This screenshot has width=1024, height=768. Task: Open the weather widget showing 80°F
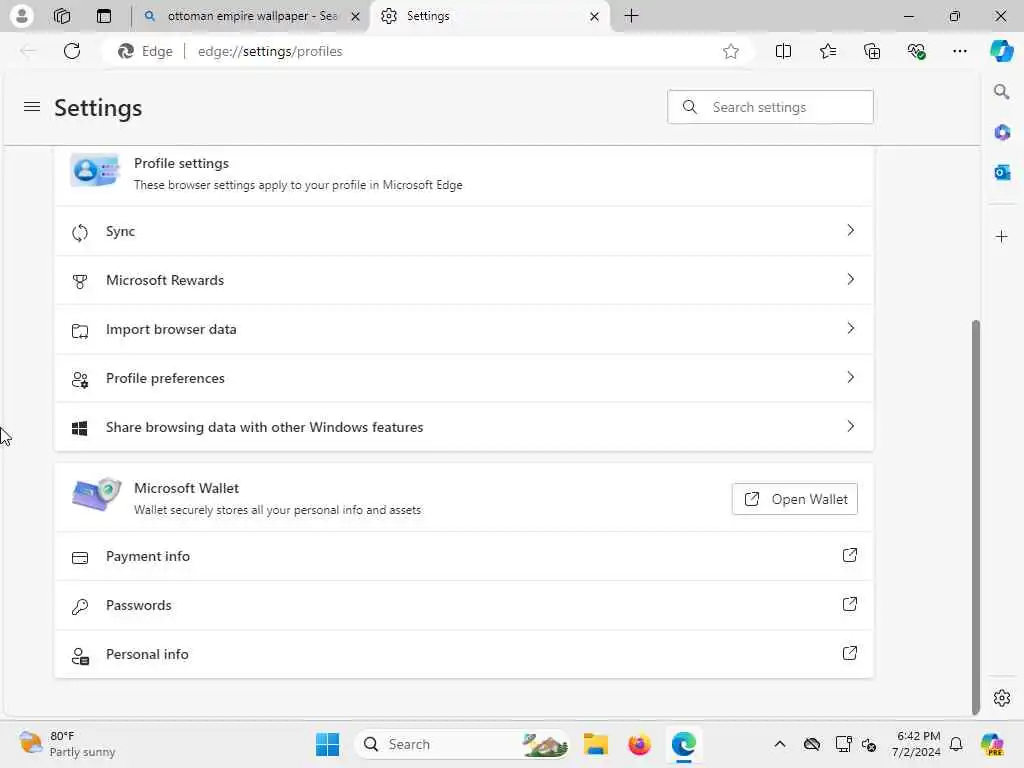67,744
